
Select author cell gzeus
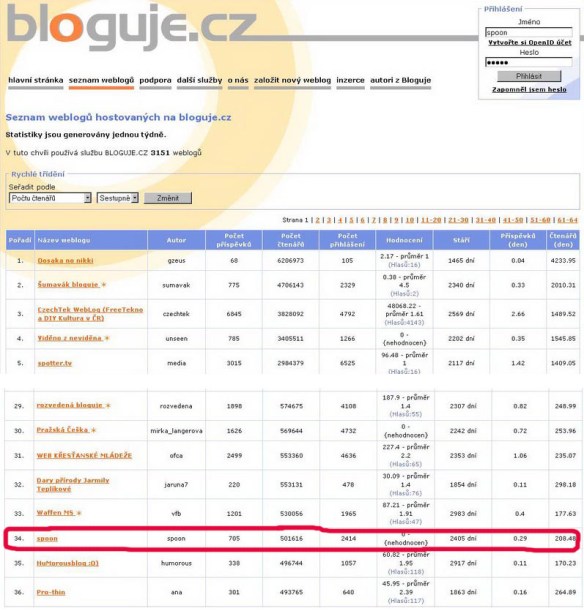[x=176, y=261]
